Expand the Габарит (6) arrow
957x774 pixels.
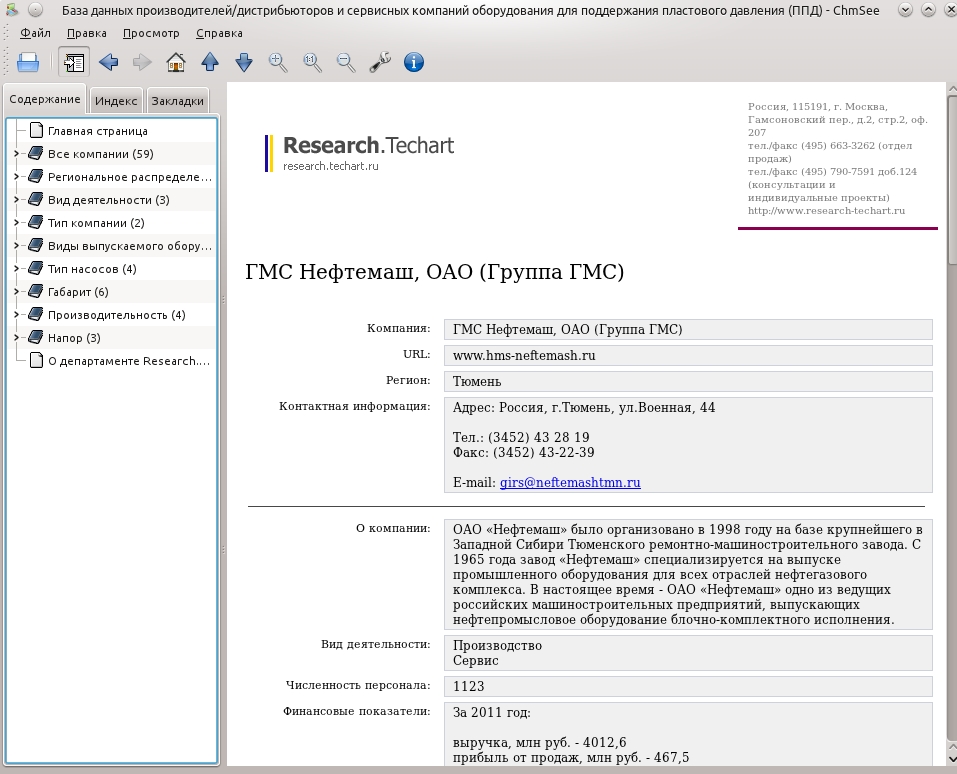pos(16,292)
